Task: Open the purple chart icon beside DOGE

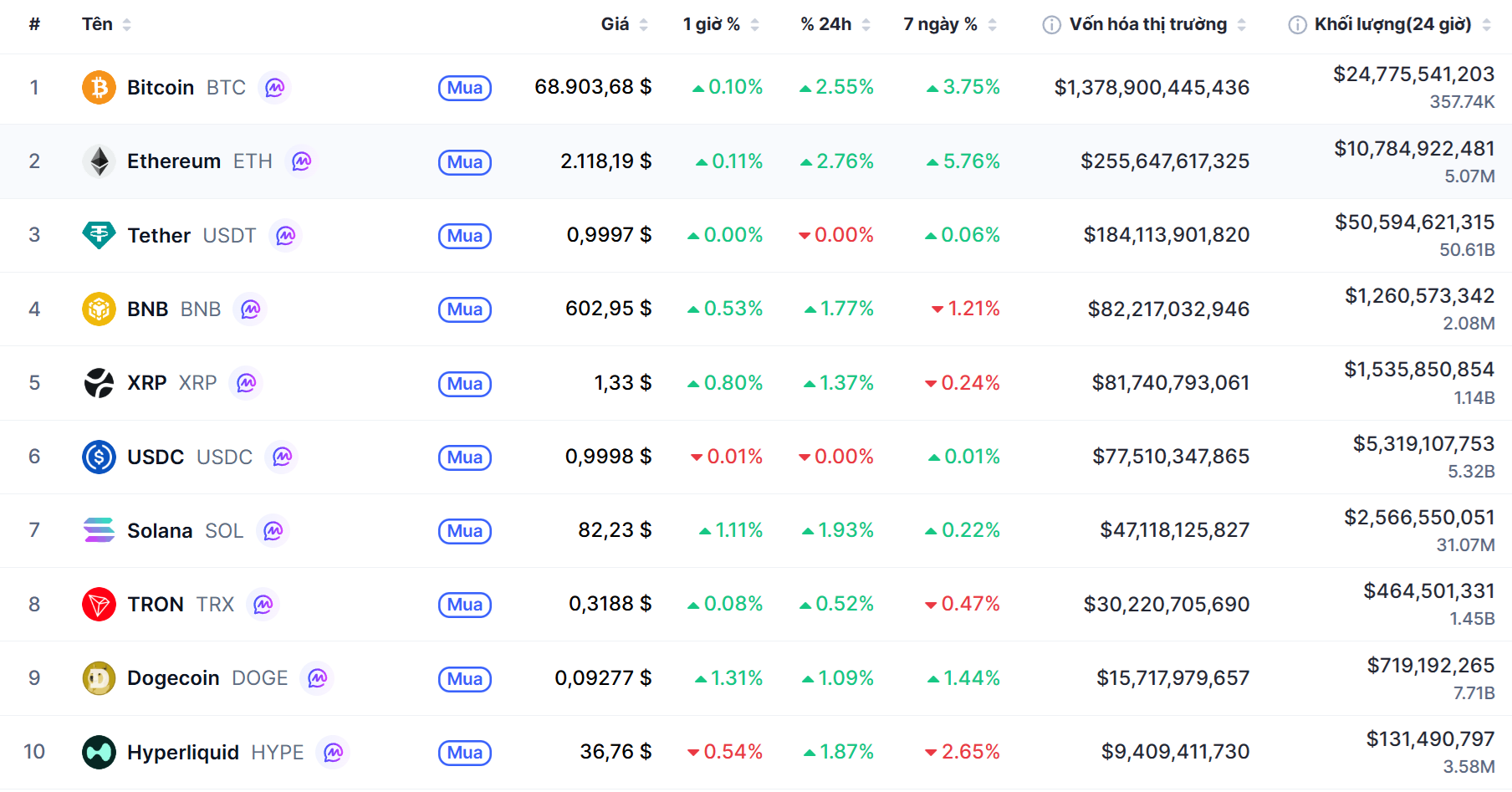Action: 318,678
